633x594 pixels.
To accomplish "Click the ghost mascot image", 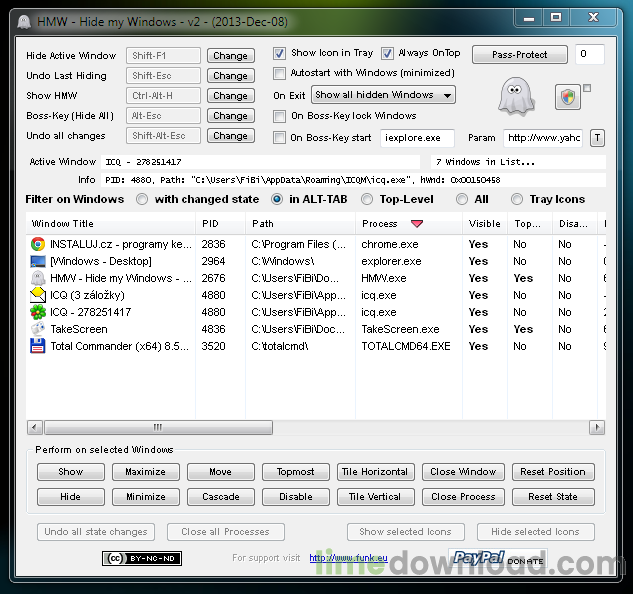I will (x=516, y=96).
